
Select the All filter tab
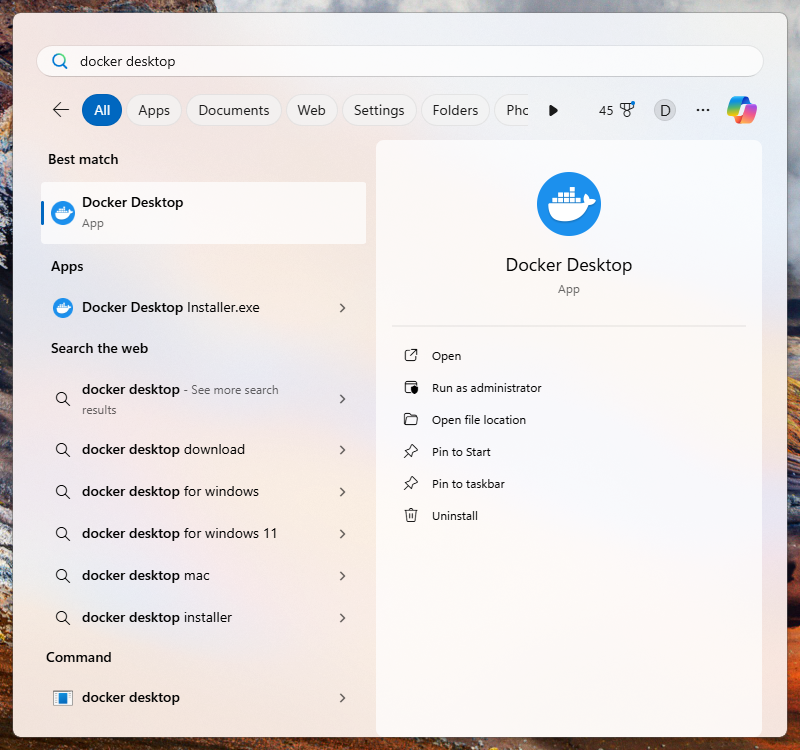102,110
